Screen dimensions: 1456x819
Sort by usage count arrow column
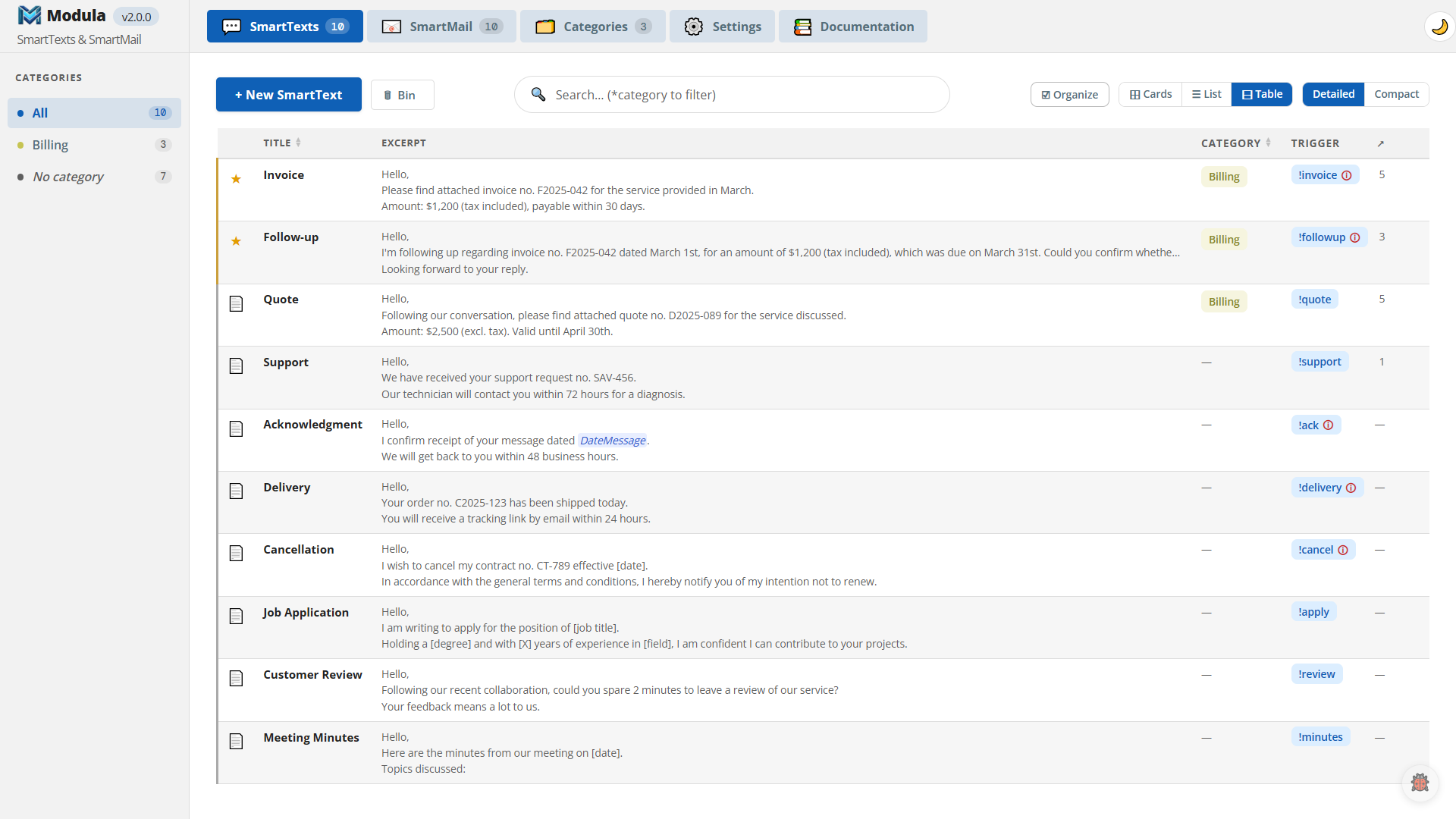click(1380, 143)
